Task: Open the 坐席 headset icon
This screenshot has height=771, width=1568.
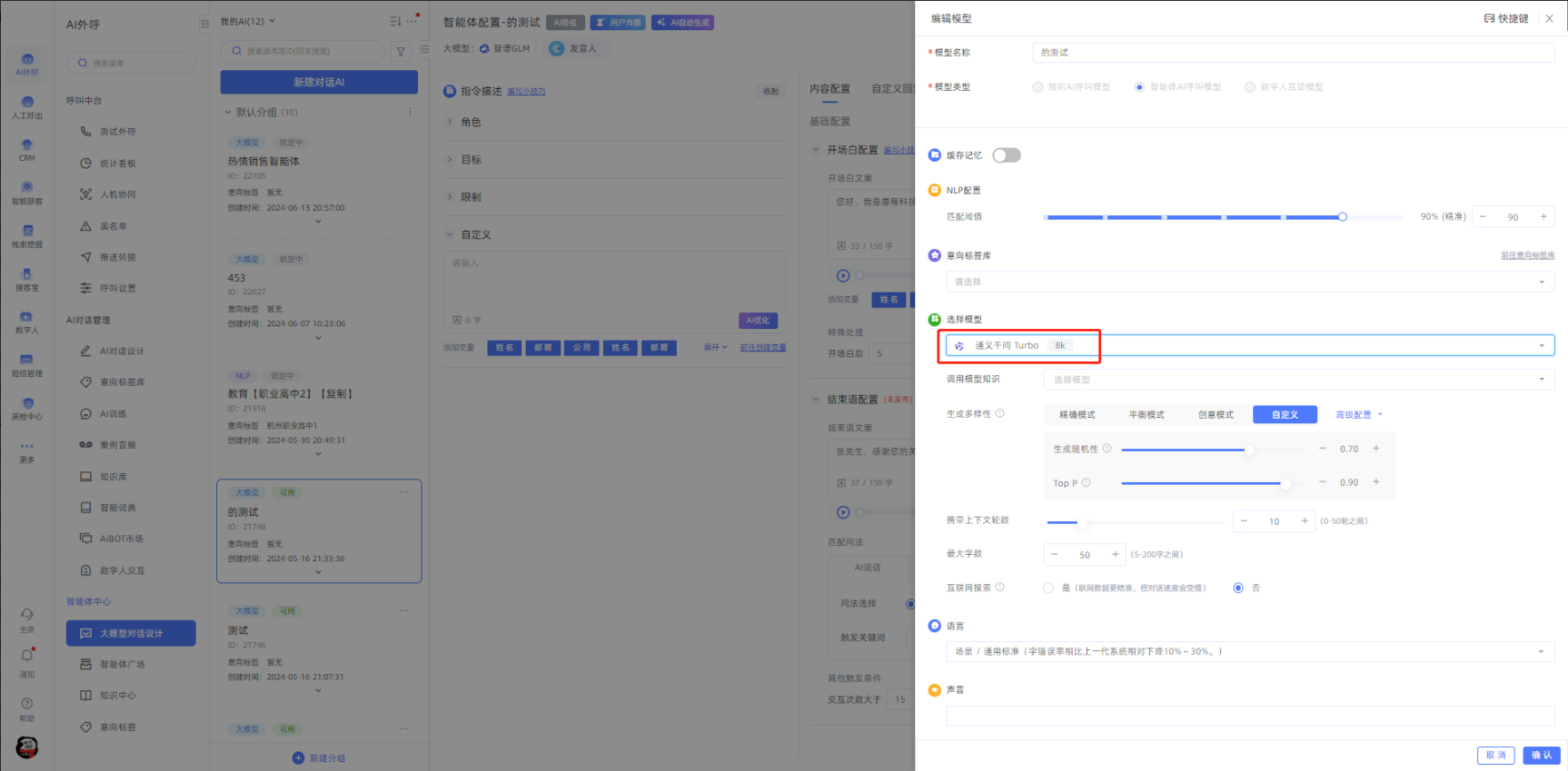Action: (x=27, y=614)
